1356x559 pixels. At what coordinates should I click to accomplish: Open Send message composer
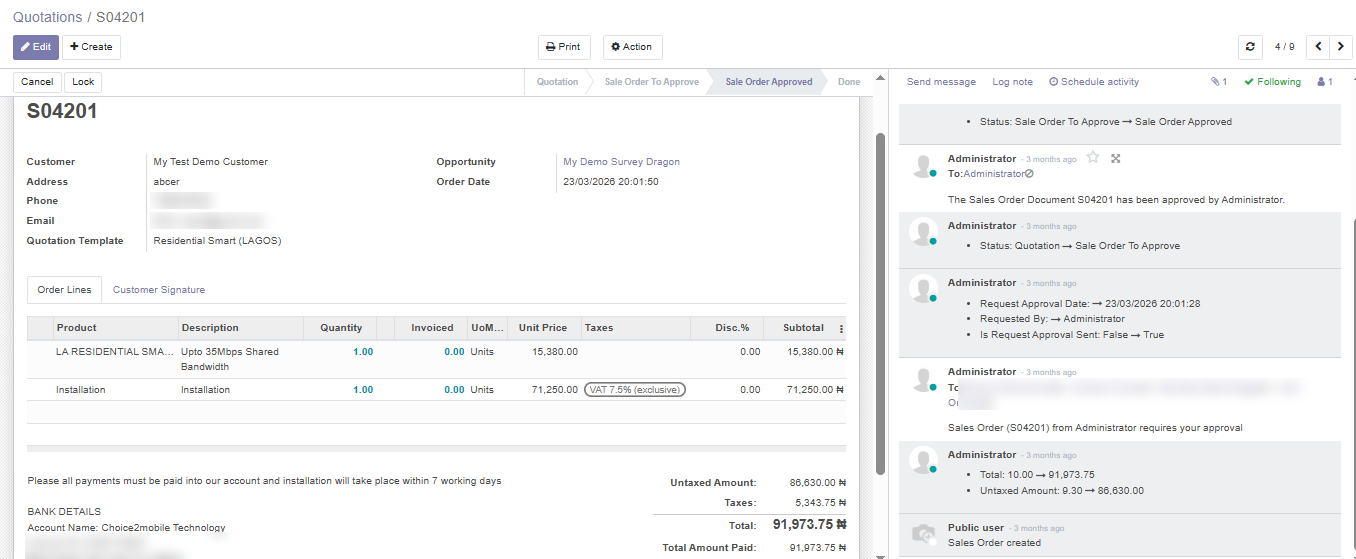941,82
